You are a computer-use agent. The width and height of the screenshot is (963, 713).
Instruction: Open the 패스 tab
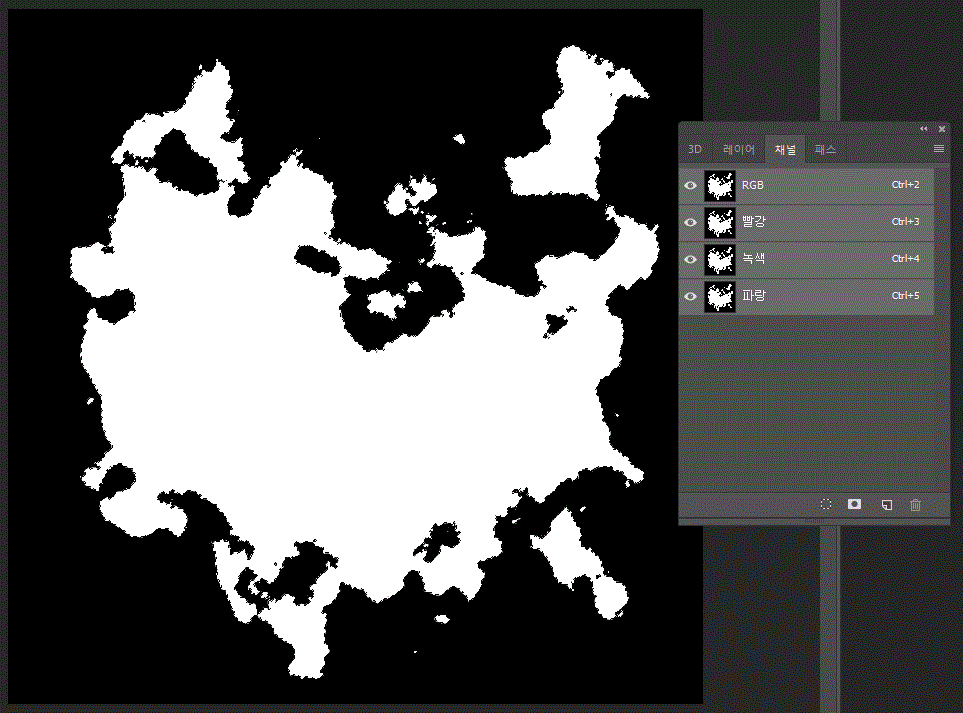click(x=825, y=149)
